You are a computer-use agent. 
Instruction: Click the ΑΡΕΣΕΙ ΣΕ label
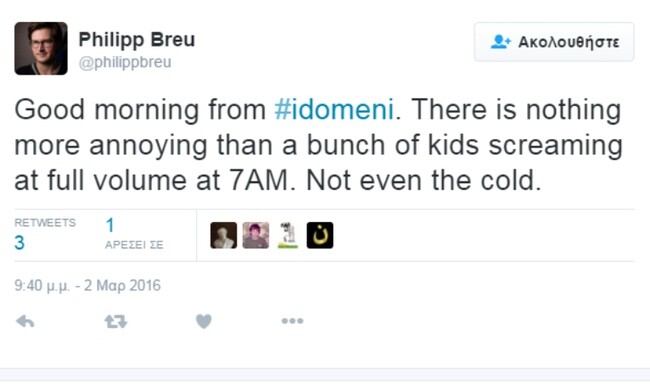click(134, 245)
